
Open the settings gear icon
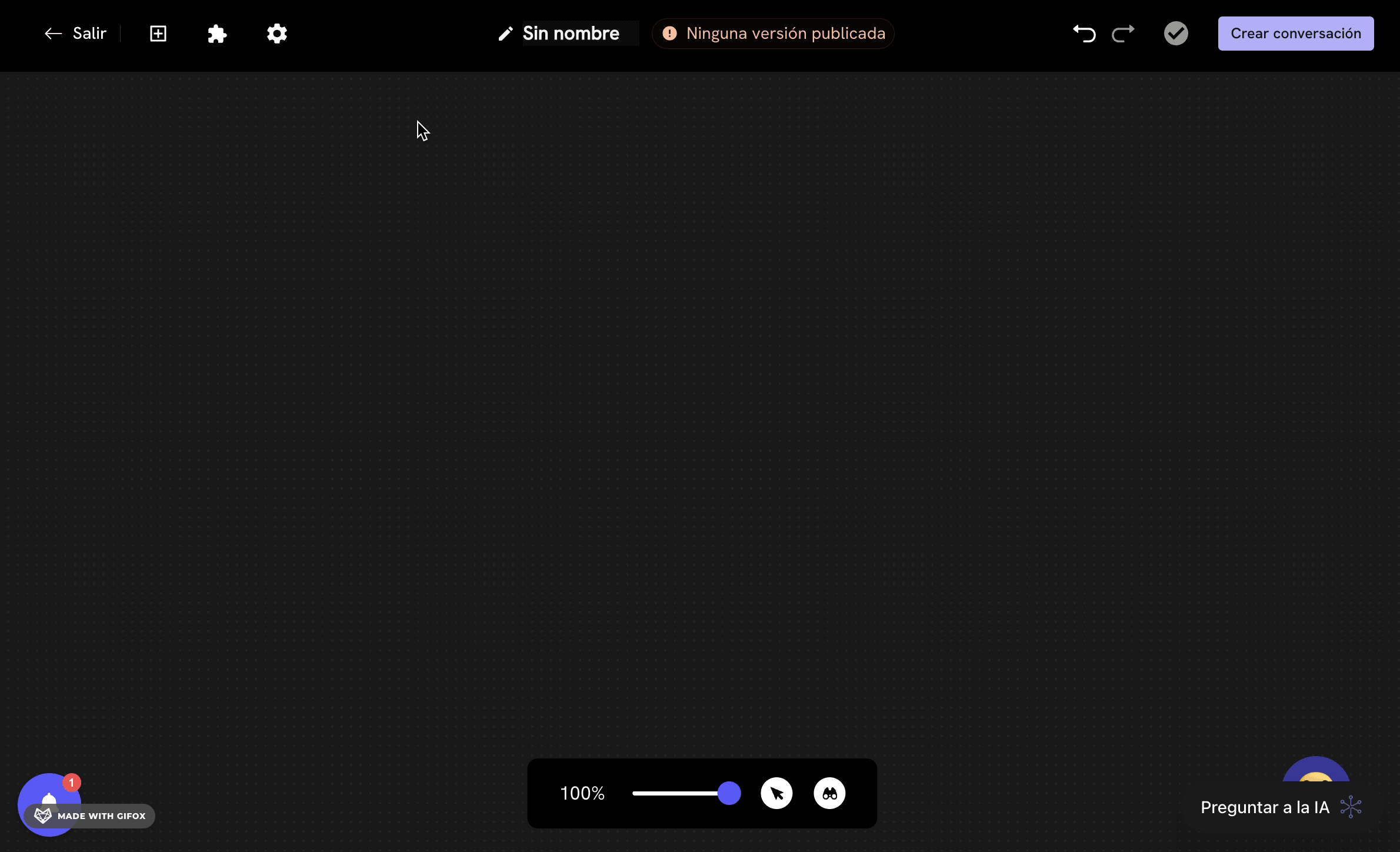click(x=276, y=34)
